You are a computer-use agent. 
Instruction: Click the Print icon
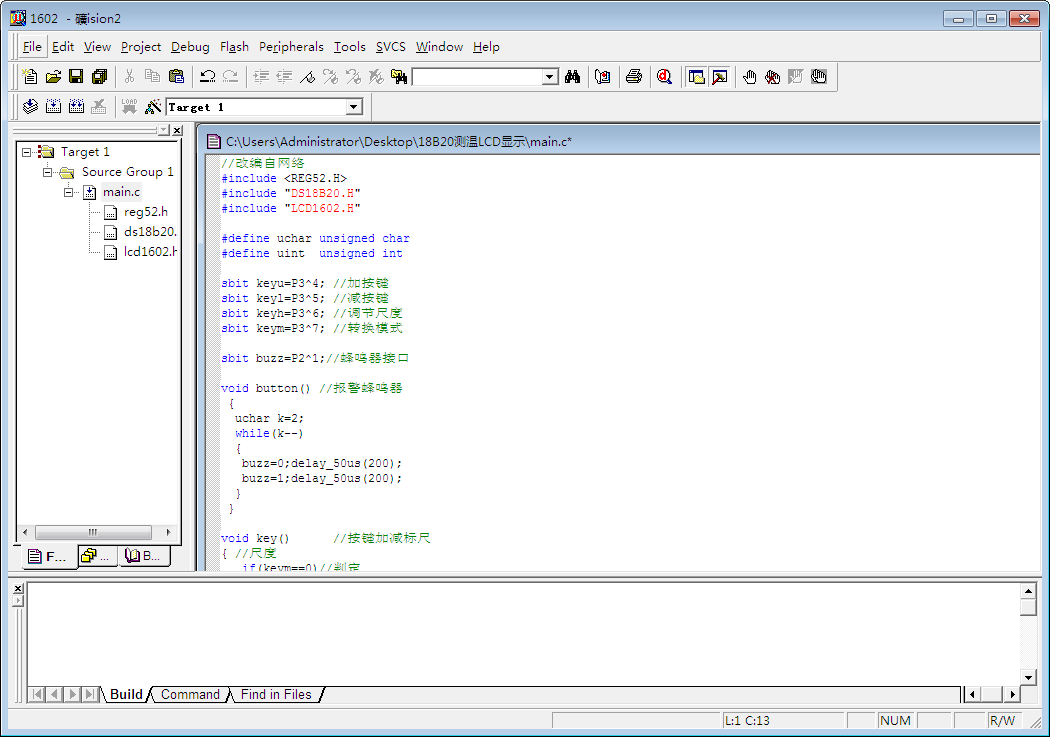[634, 77]
